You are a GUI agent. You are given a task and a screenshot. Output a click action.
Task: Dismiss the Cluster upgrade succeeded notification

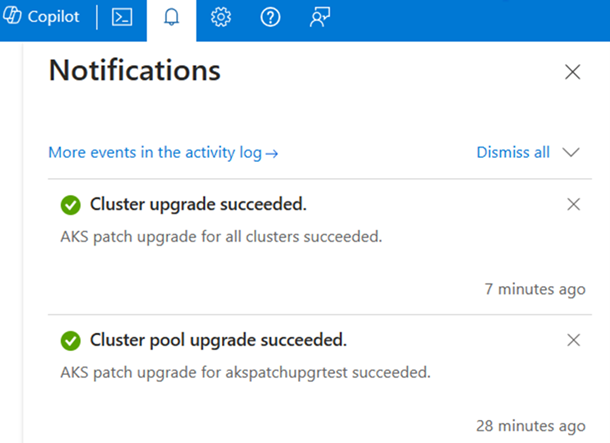pos(573,204)
